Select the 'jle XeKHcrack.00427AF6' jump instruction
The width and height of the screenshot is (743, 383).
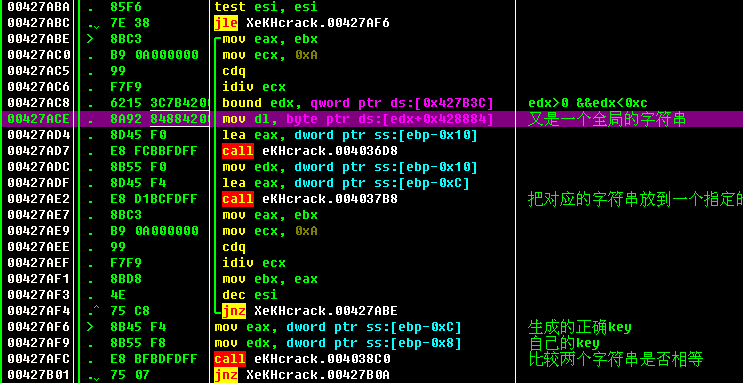pos(302,23)
